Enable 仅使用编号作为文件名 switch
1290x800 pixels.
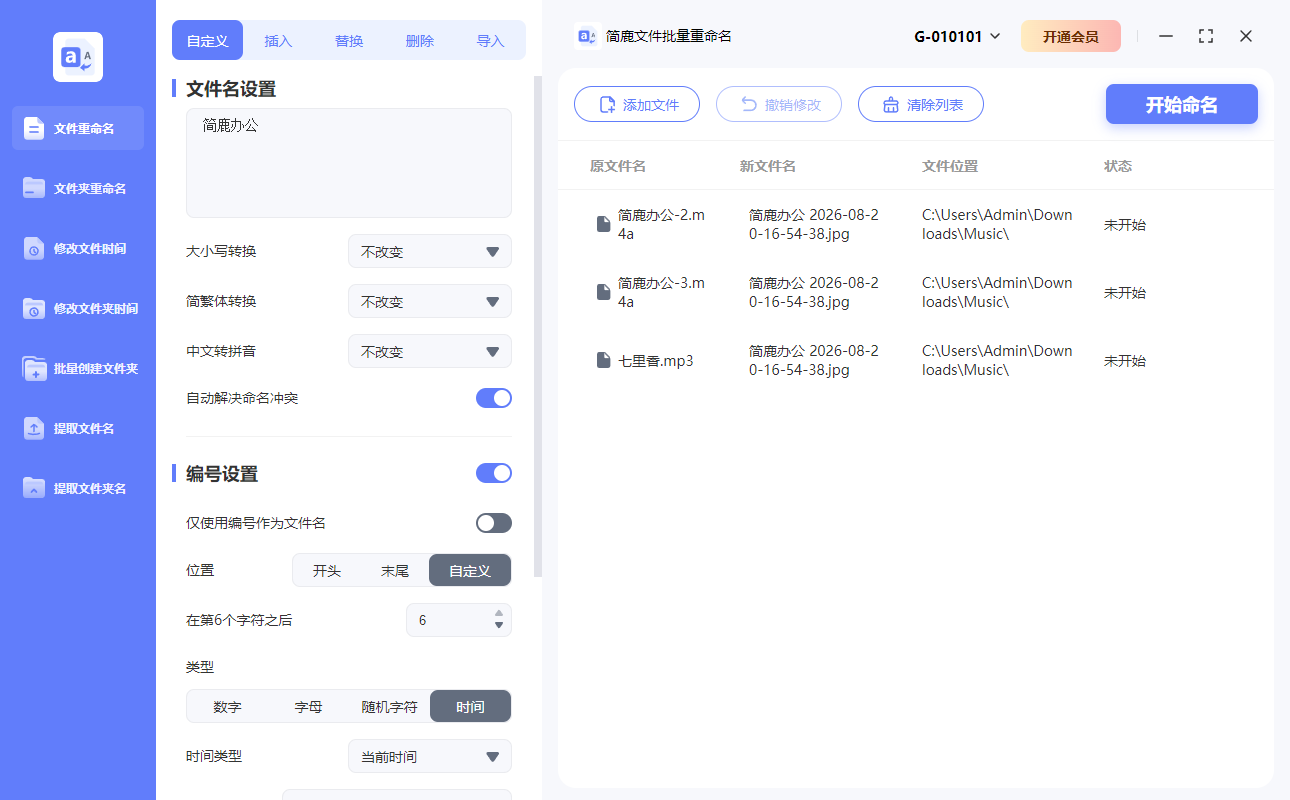pyautogui.click(x=494, y=523)
